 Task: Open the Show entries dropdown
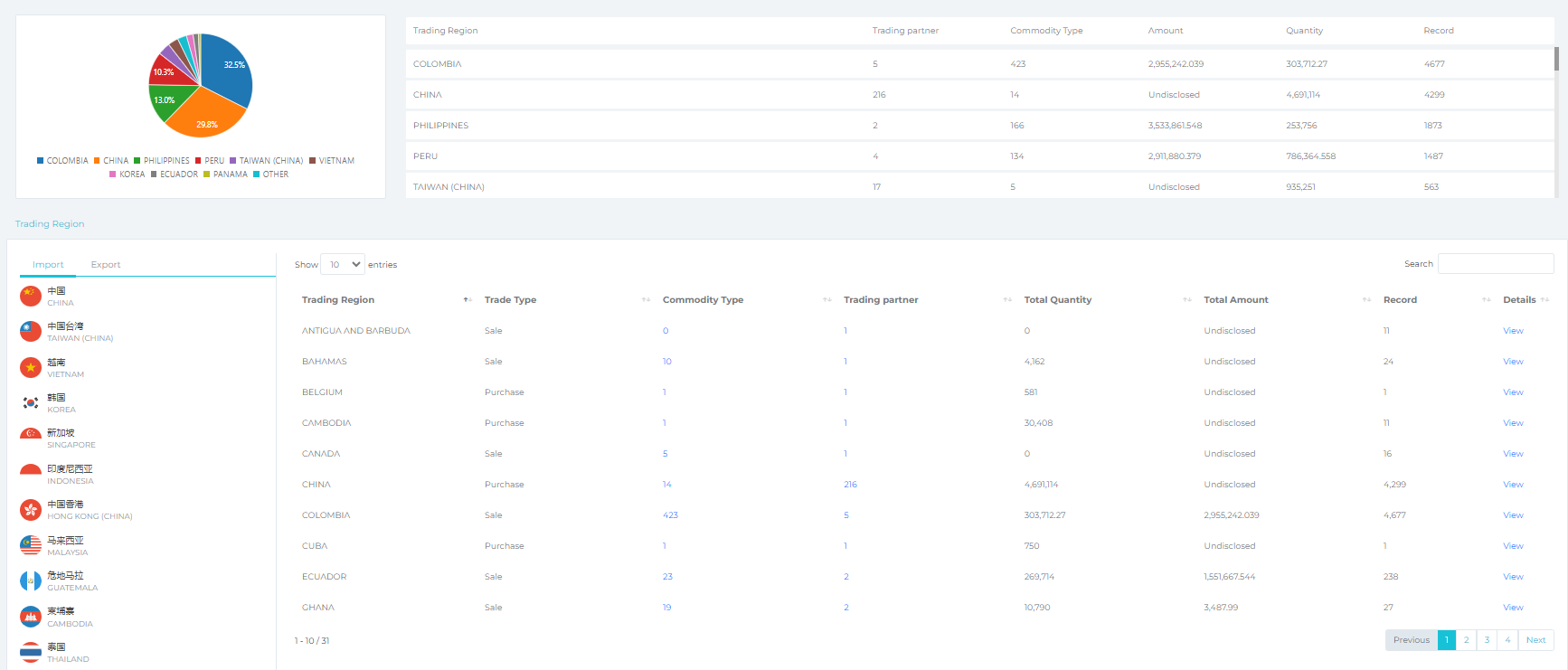[342, 265]
